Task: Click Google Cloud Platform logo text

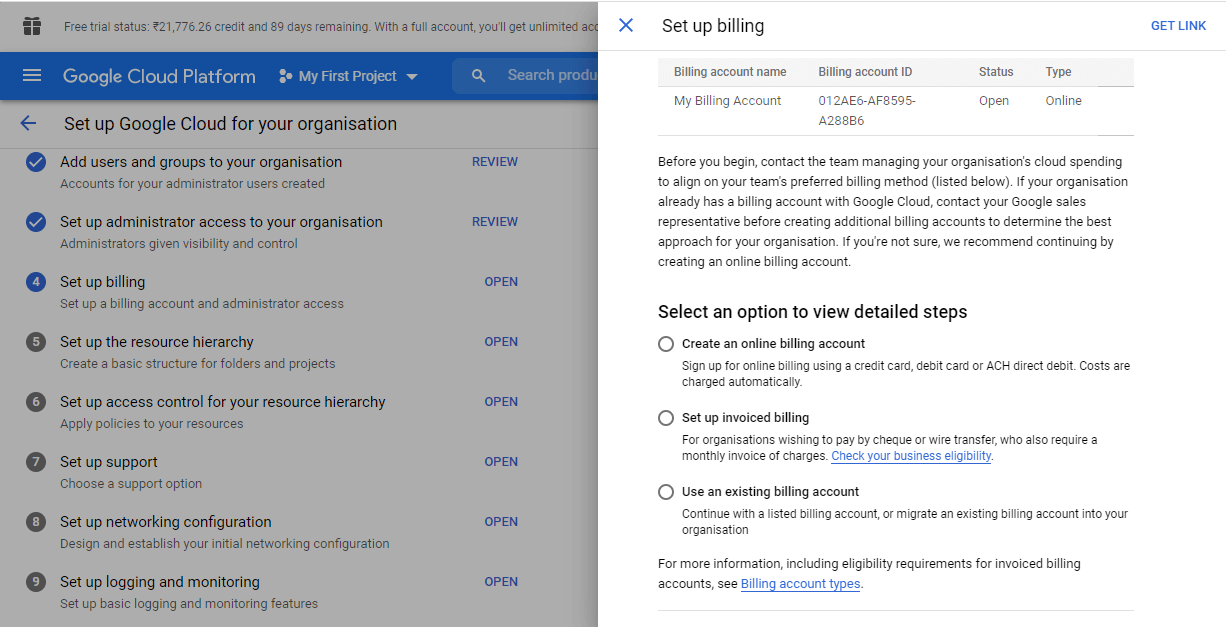Action: point(159,76)
